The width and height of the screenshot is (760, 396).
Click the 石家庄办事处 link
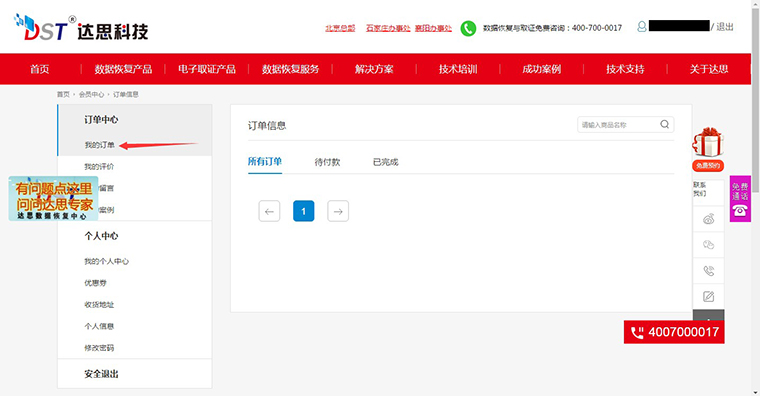pos(388,28)
